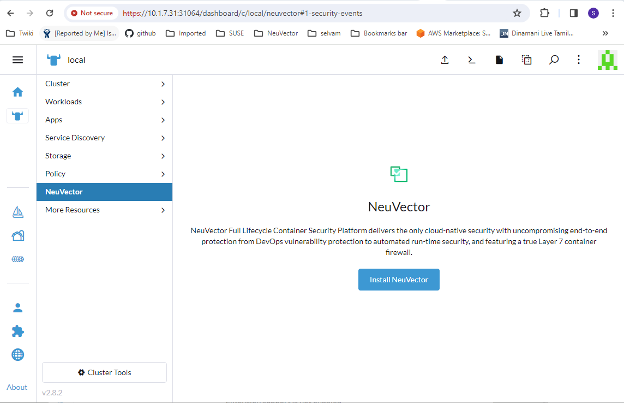The height and width of the screenshot is (404, 624).
Task: Open the three-dot header actions menu
Action: click(x=579, y=60)
